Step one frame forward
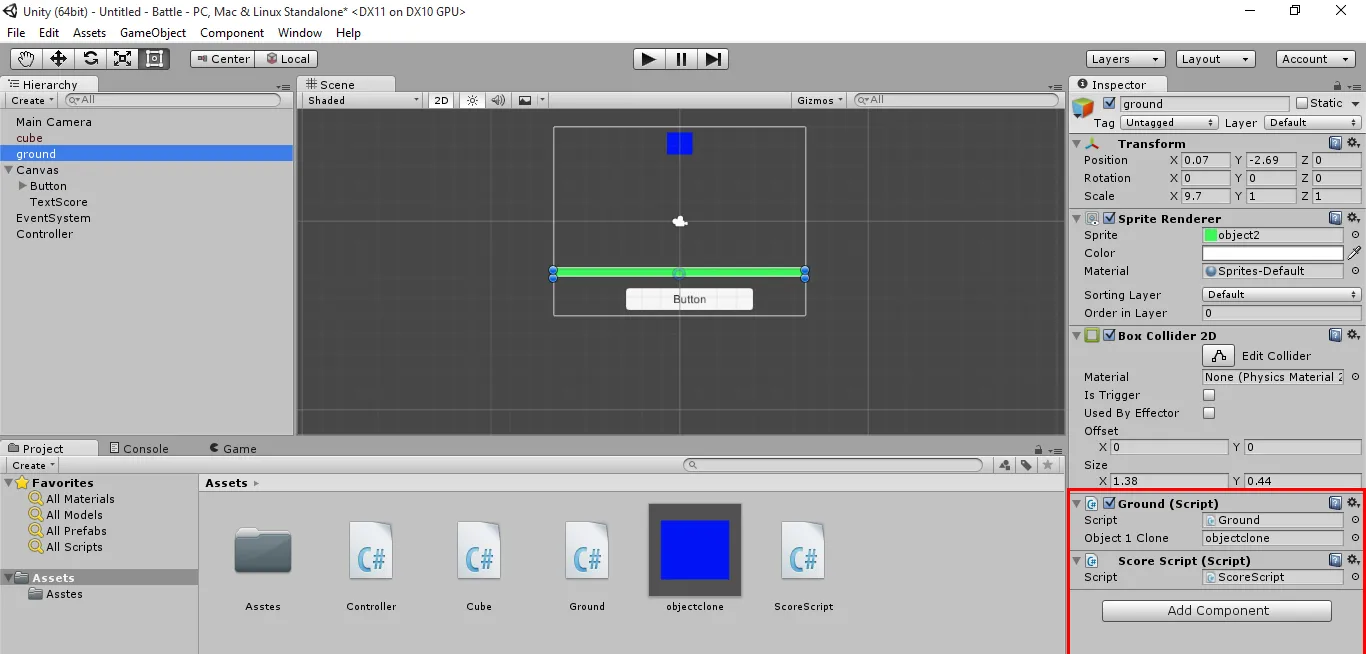 pyautogui.click(x=712, y=59)
